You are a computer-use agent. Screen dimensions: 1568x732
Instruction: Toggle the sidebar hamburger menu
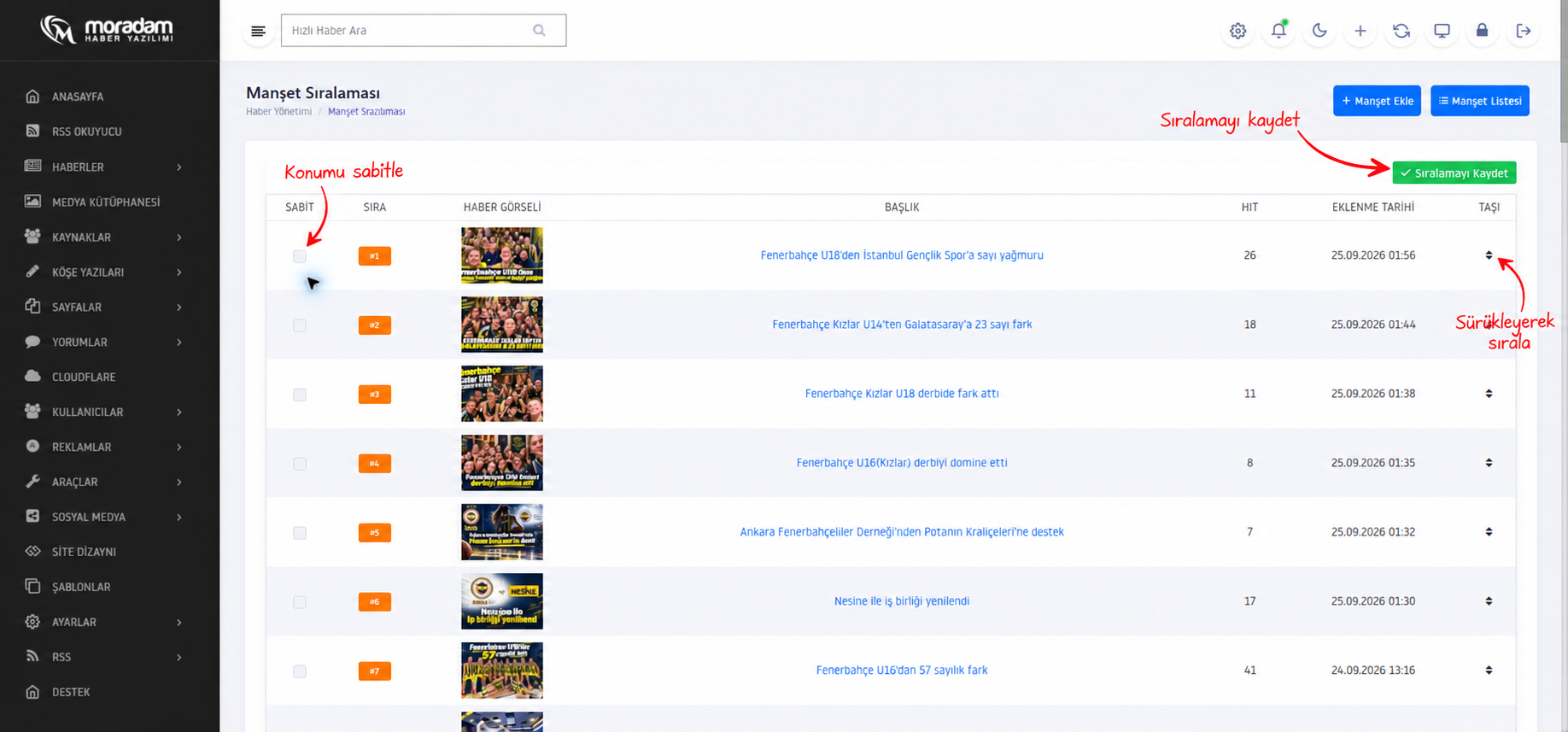tap(258, 31)
